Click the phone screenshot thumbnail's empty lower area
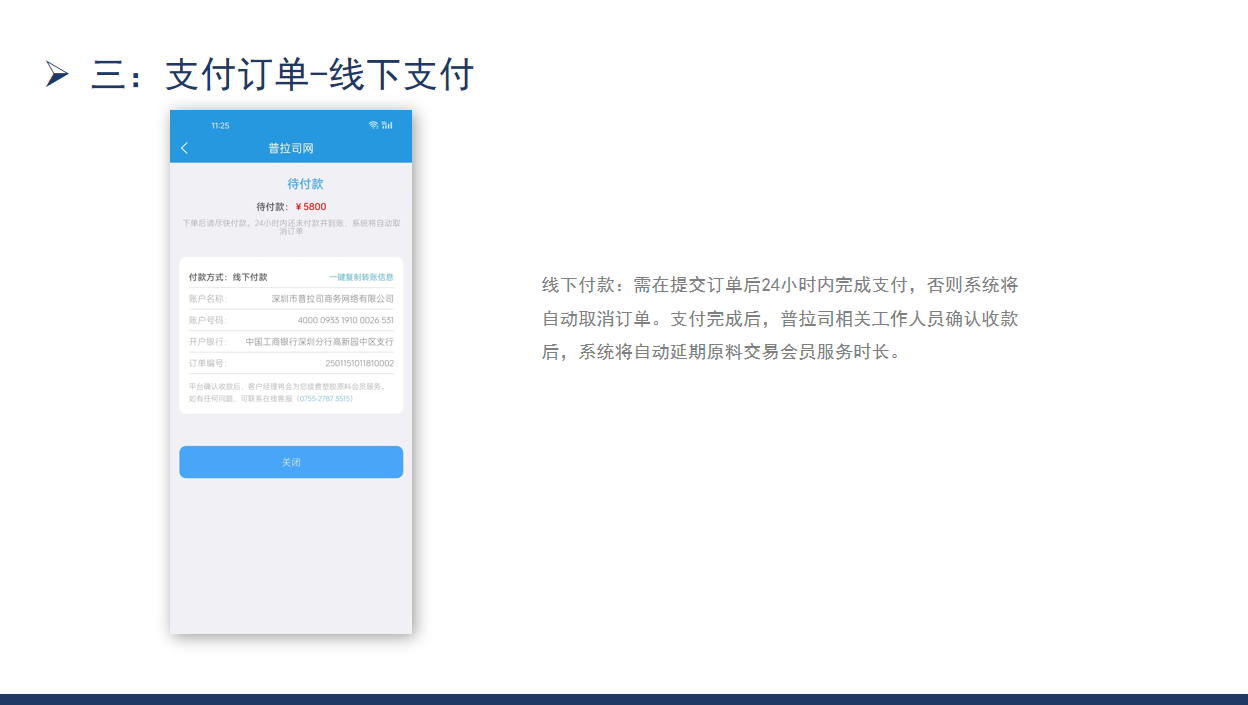The height and width of the screenshot is (705, 1248). point(291,555)
